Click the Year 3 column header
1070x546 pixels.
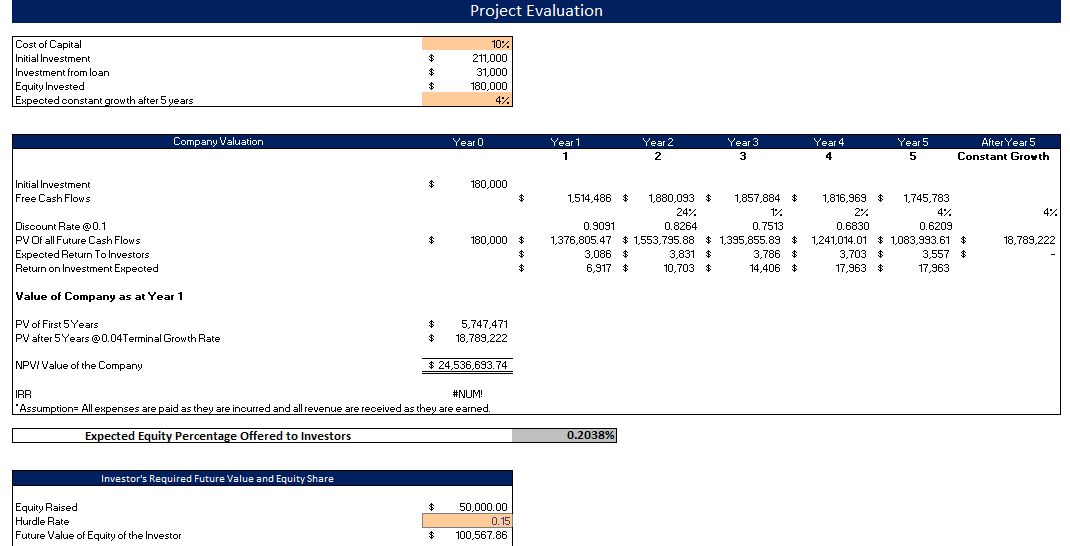coord(742,142)
